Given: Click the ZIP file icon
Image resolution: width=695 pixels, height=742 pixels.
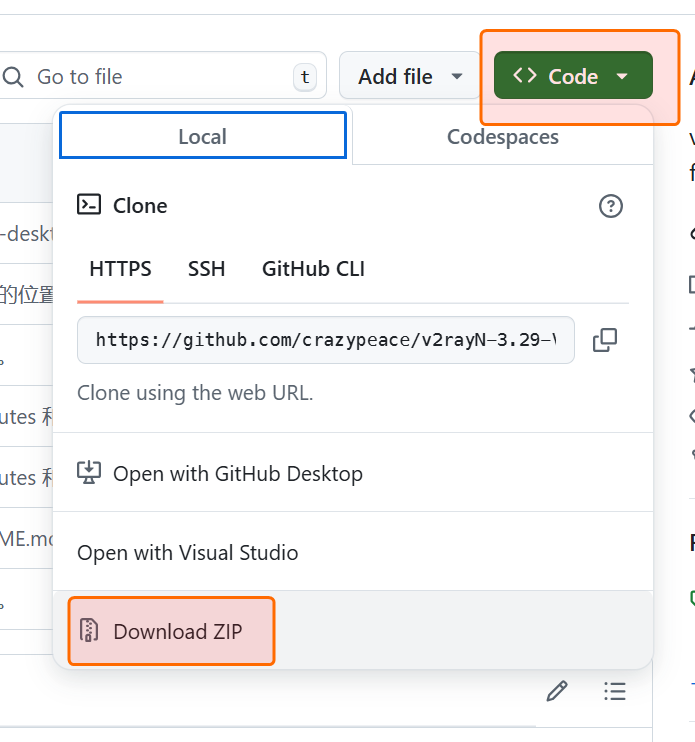Looking at the screenshot, I should pos(89,630).
